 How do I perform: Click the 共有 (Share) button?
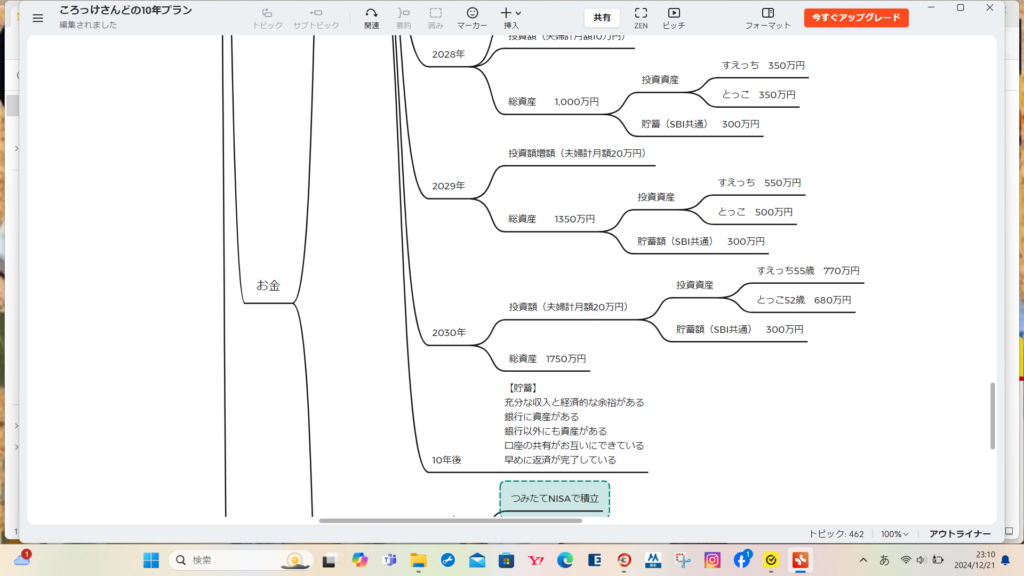tap(601, 18)
